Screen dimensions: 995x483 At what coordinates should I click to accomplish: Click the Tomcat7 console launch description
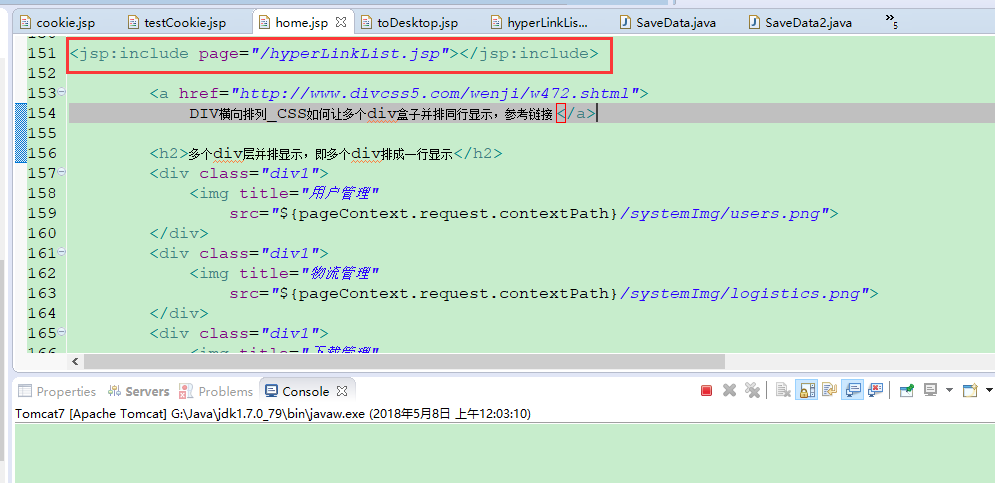coord(273,414)
